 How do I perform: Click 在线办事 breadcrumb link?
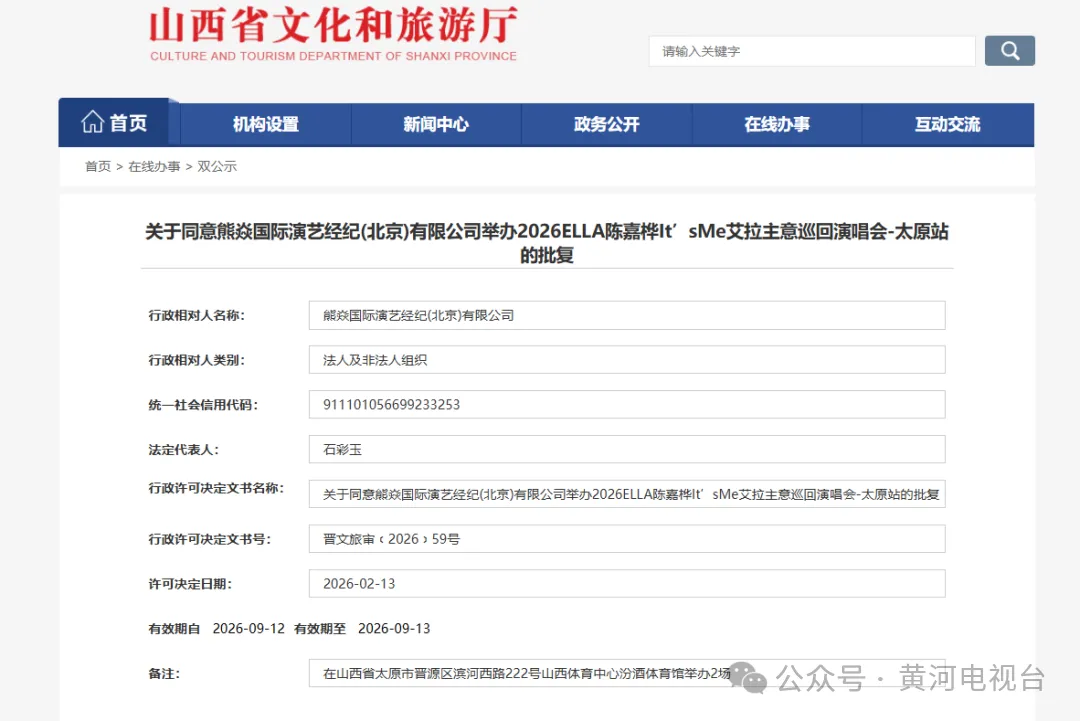(x=154, y=167)
